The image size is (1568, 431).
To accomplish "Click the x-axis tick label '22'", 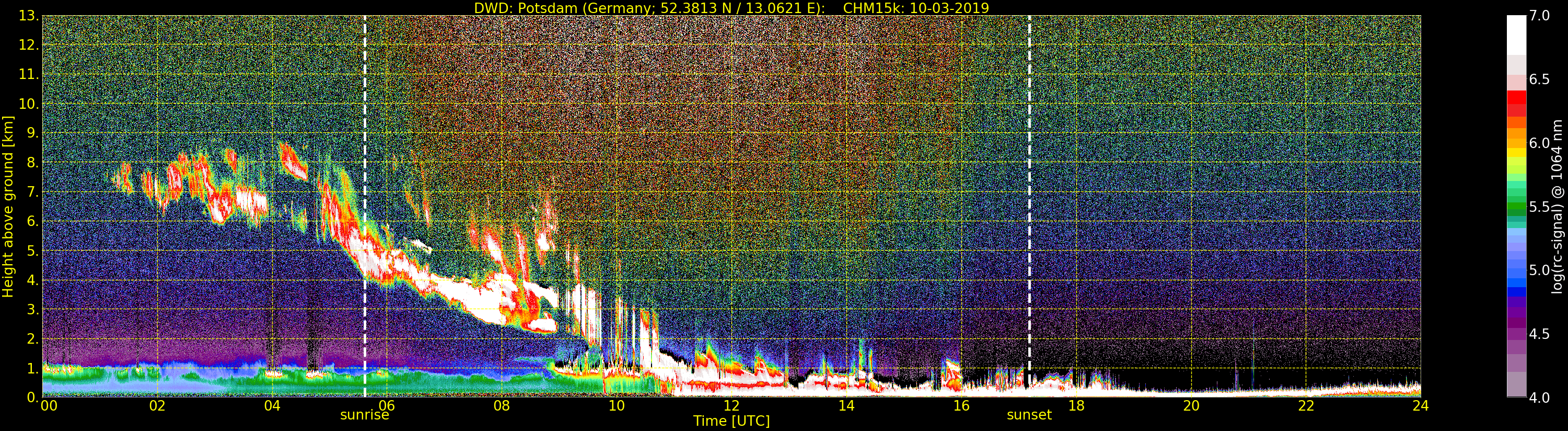I will pos(1306,405).
